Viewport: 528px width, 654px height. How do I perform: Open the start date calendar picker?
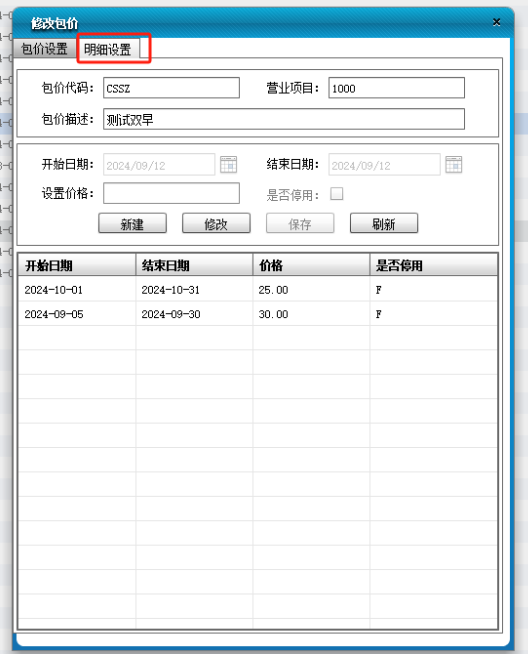click(x=229, y=165)
